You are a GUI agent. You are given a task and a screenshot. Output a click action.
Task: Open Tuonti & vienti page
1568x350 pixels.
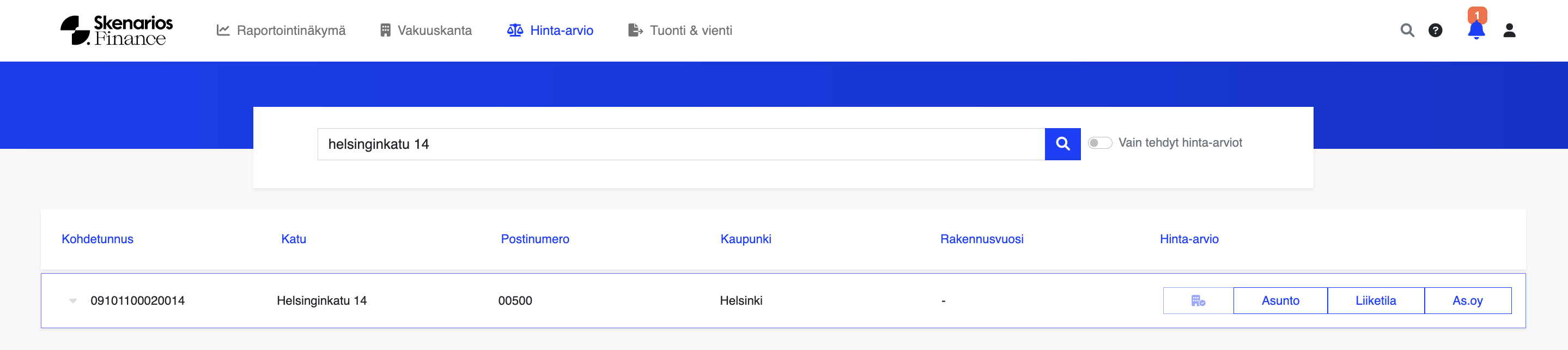coord(680,31)
